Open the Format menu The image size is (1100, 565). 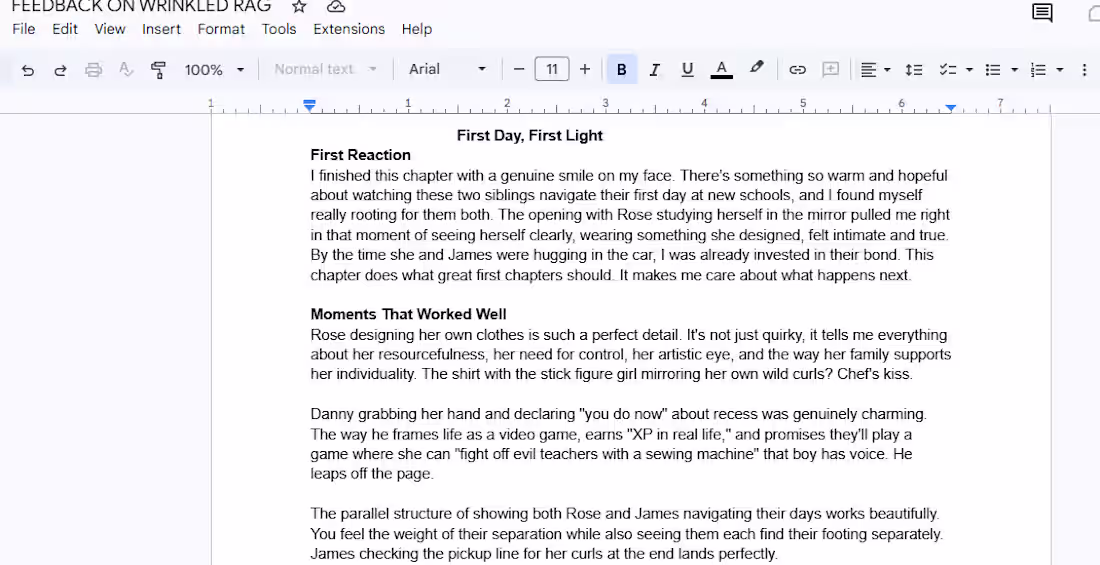click(x=221, y=29)
